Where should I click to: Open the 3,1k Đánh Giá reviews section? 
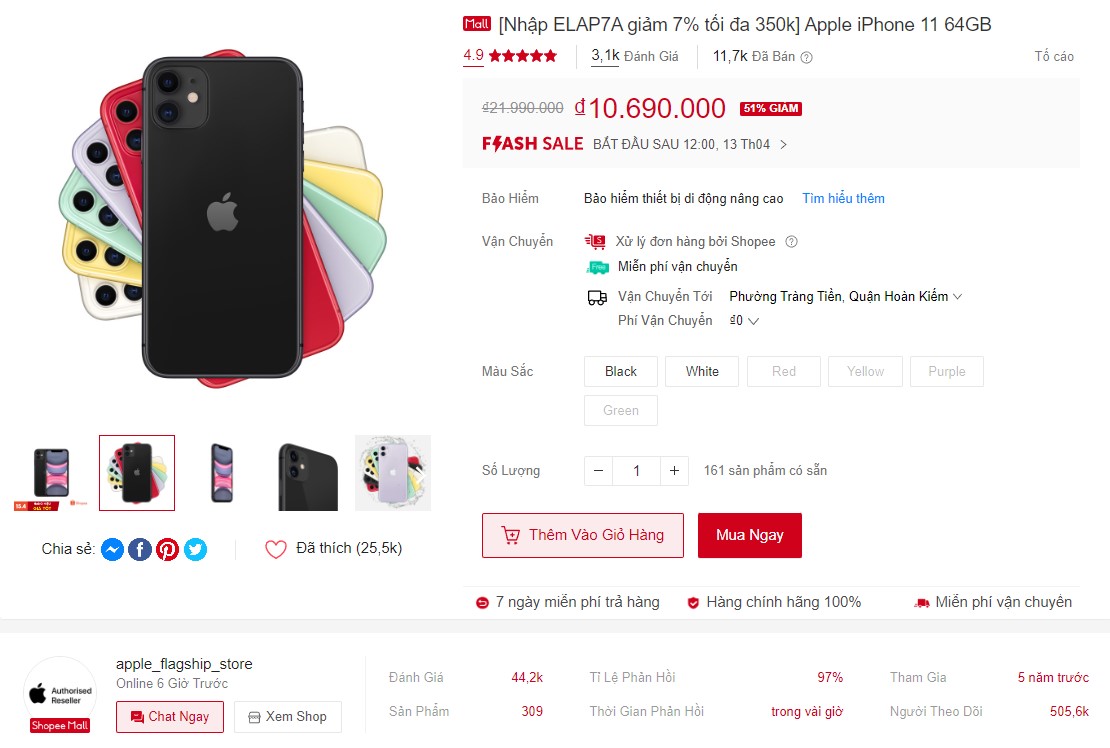click(x=634, y=56)
